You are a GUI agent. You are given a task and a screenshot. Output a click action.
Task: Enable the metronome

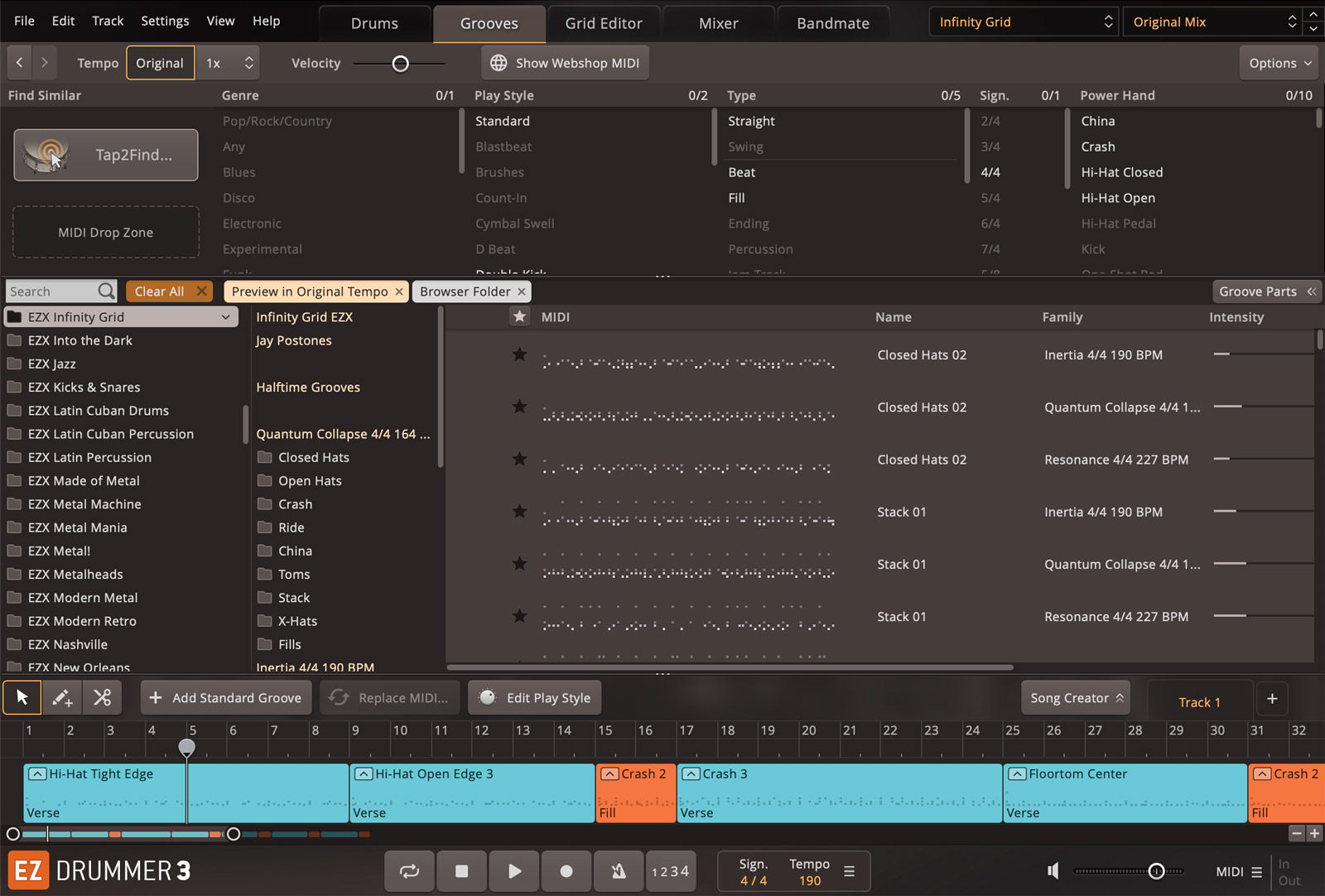click(619, 871)
